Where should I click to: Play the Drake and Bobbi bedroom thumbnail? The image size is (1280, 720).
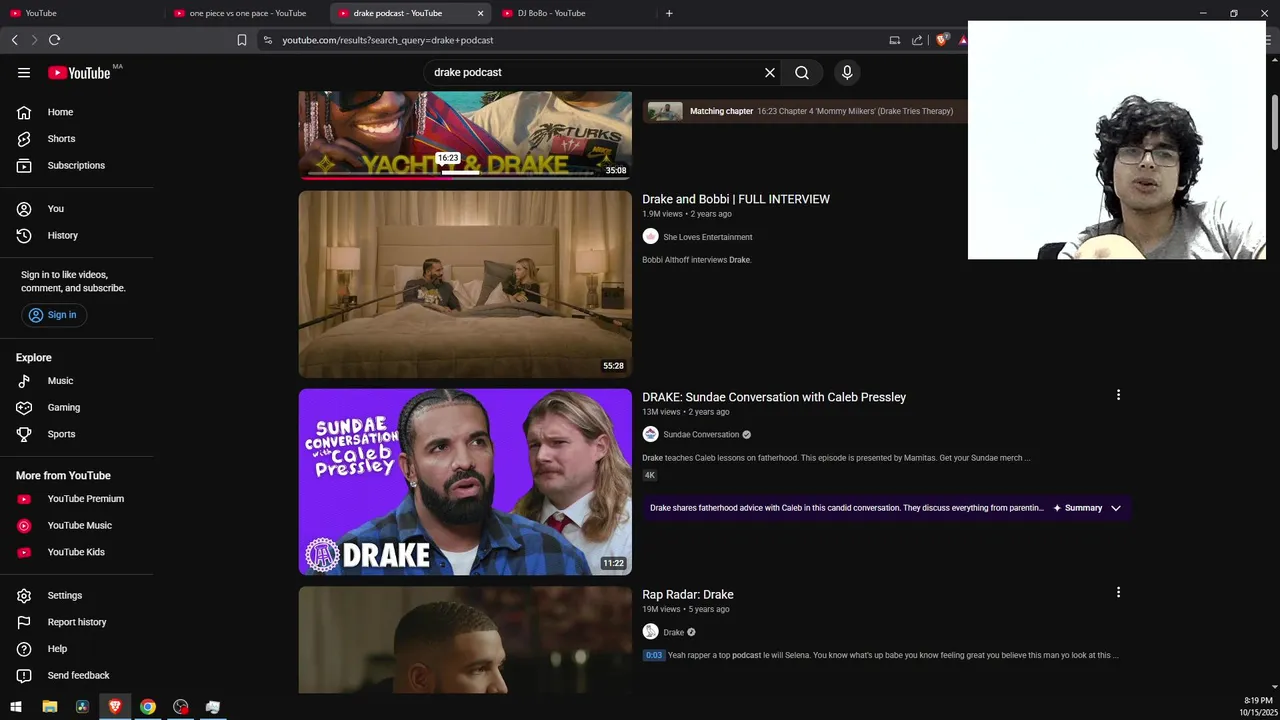pyautogui.click(x=465, y=284)
